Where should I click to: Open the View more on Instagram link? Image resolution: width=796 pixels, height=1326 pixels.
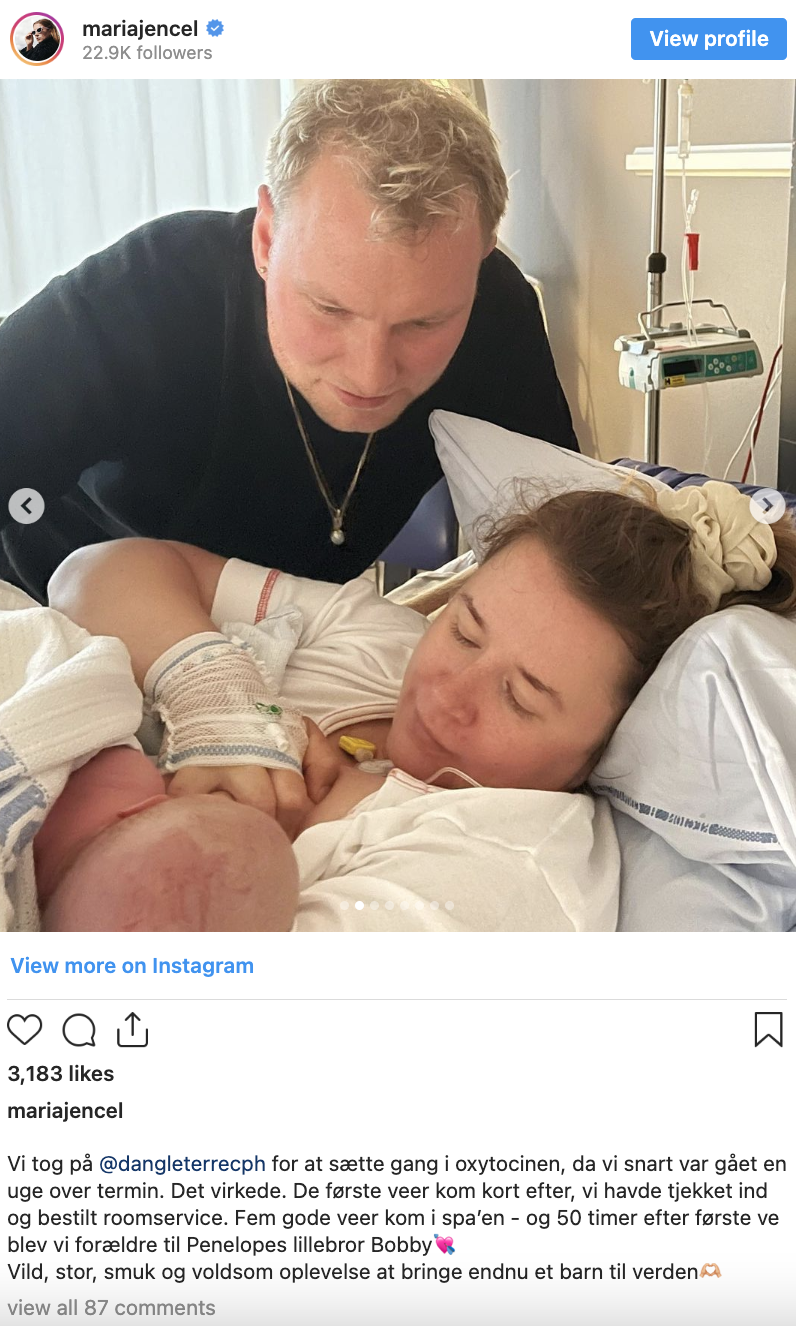(132, 966)
